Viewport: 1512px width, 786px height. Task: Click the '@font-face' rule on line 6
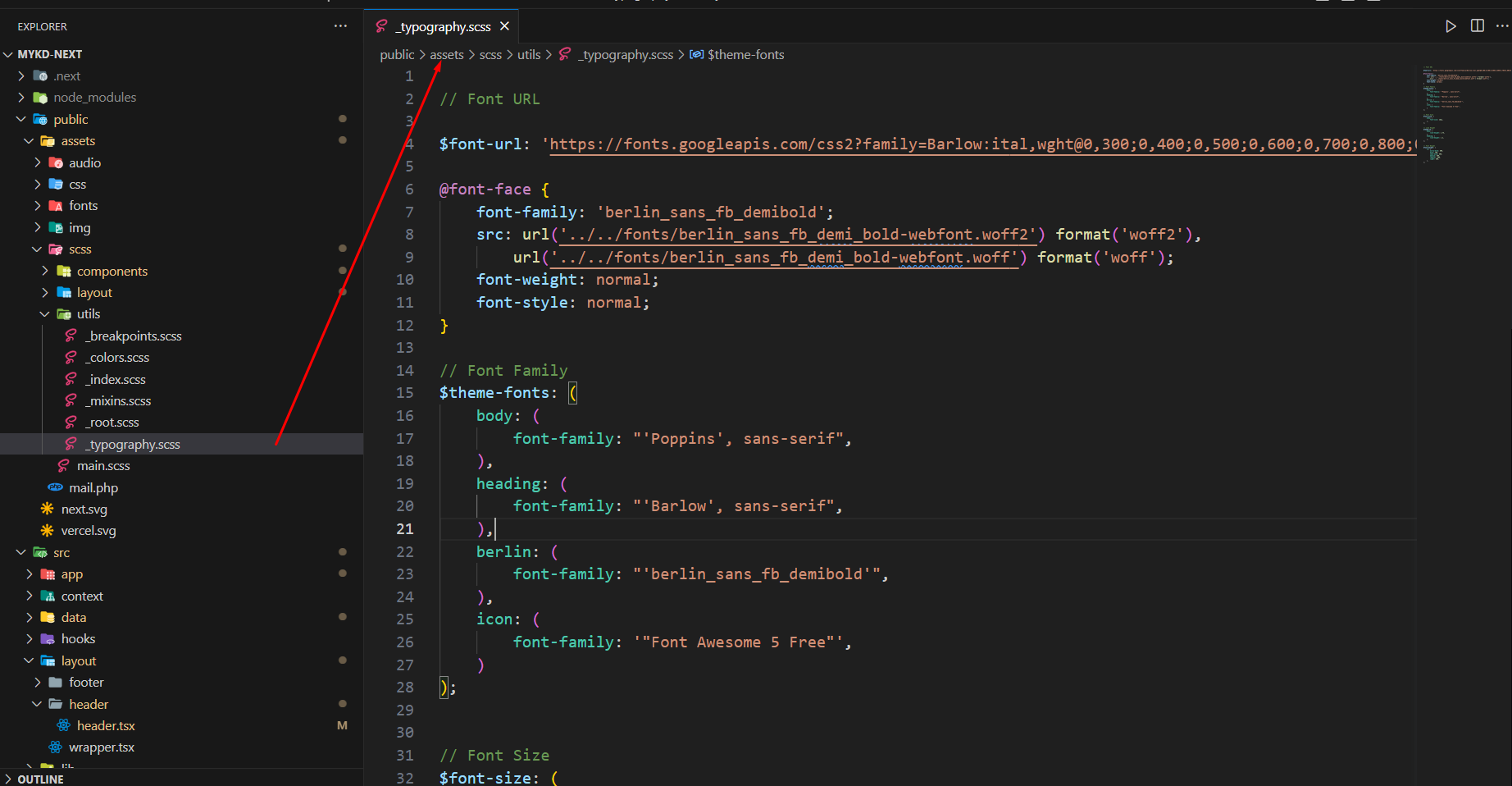[x=485, y=190]
